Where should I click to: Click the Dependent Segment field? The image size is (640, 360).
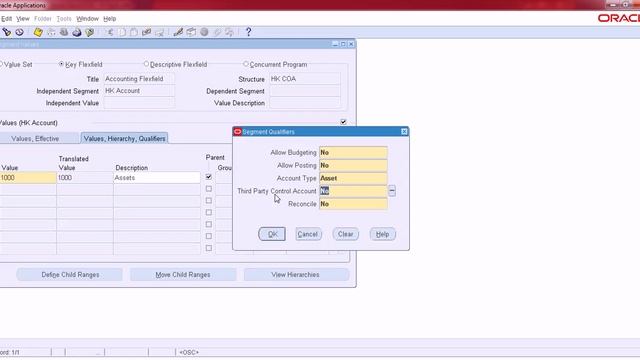point(305,91)
